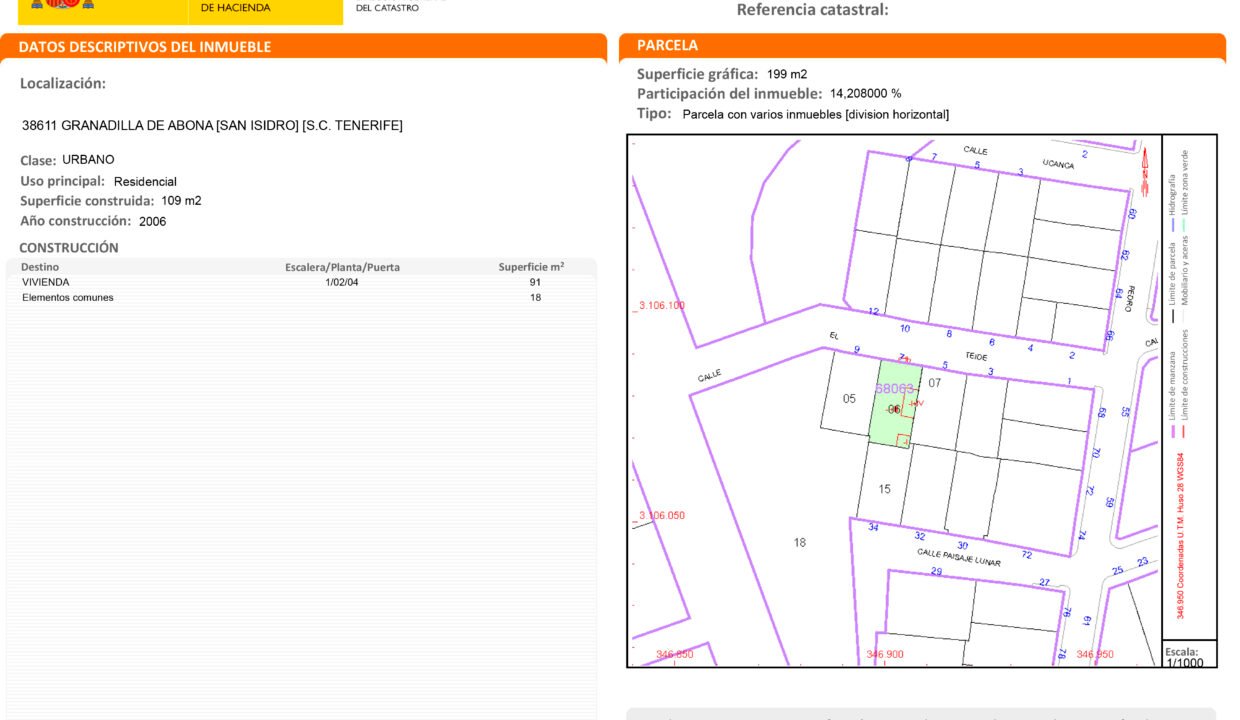Select the 'Elementos comunes' row
The width and height of the screenshot is (1240, 720).
pos(301,298)
